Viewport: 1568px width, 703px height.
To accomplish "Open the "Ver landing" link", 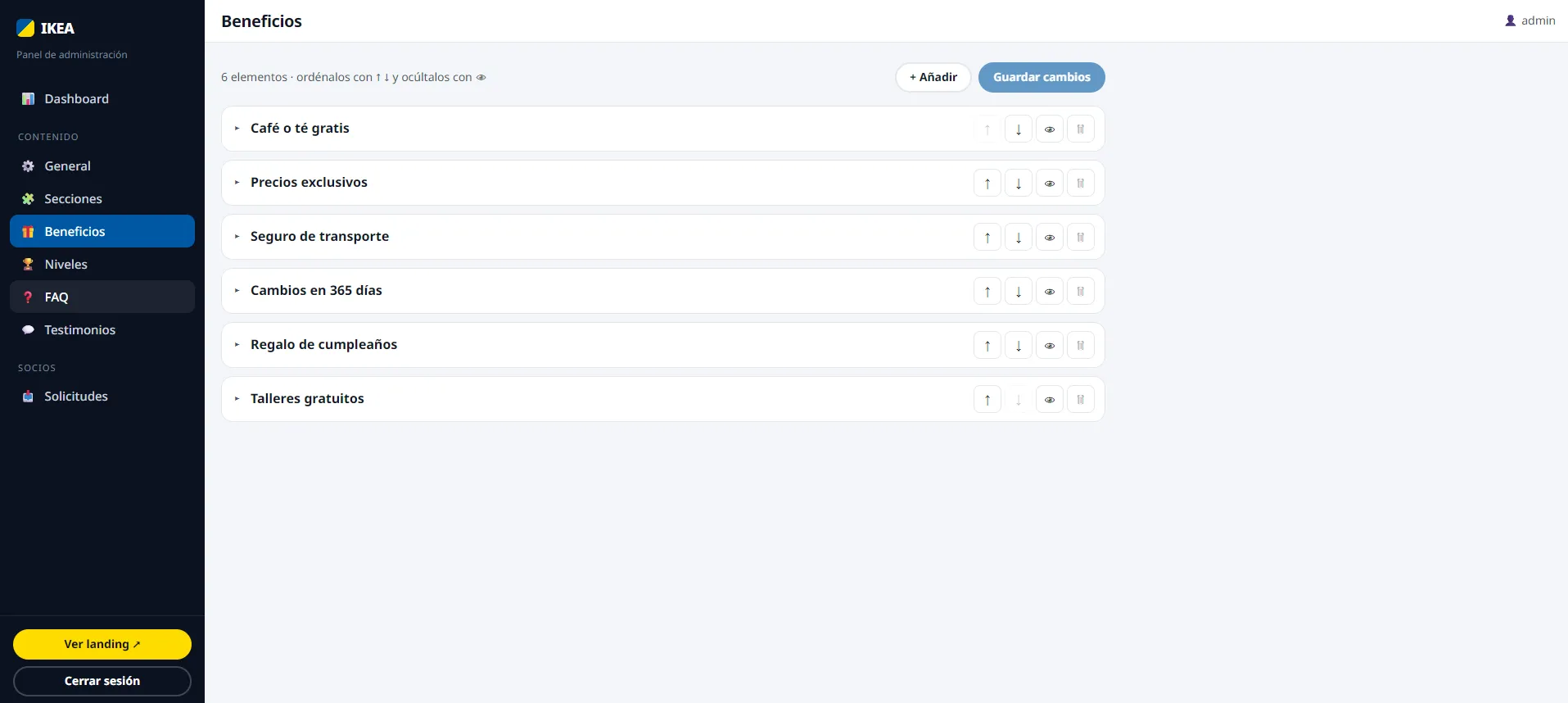I will [102, 644].
